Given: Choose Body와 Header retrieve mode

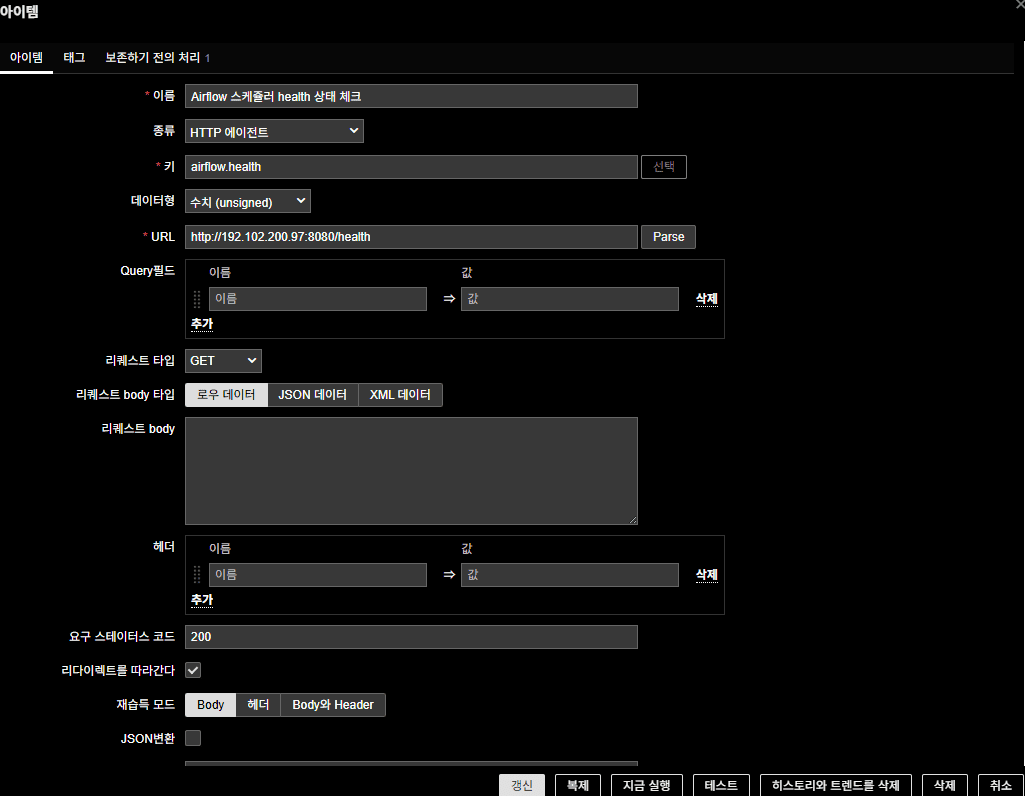Looking at the screenshot, I should coord(333,705).
